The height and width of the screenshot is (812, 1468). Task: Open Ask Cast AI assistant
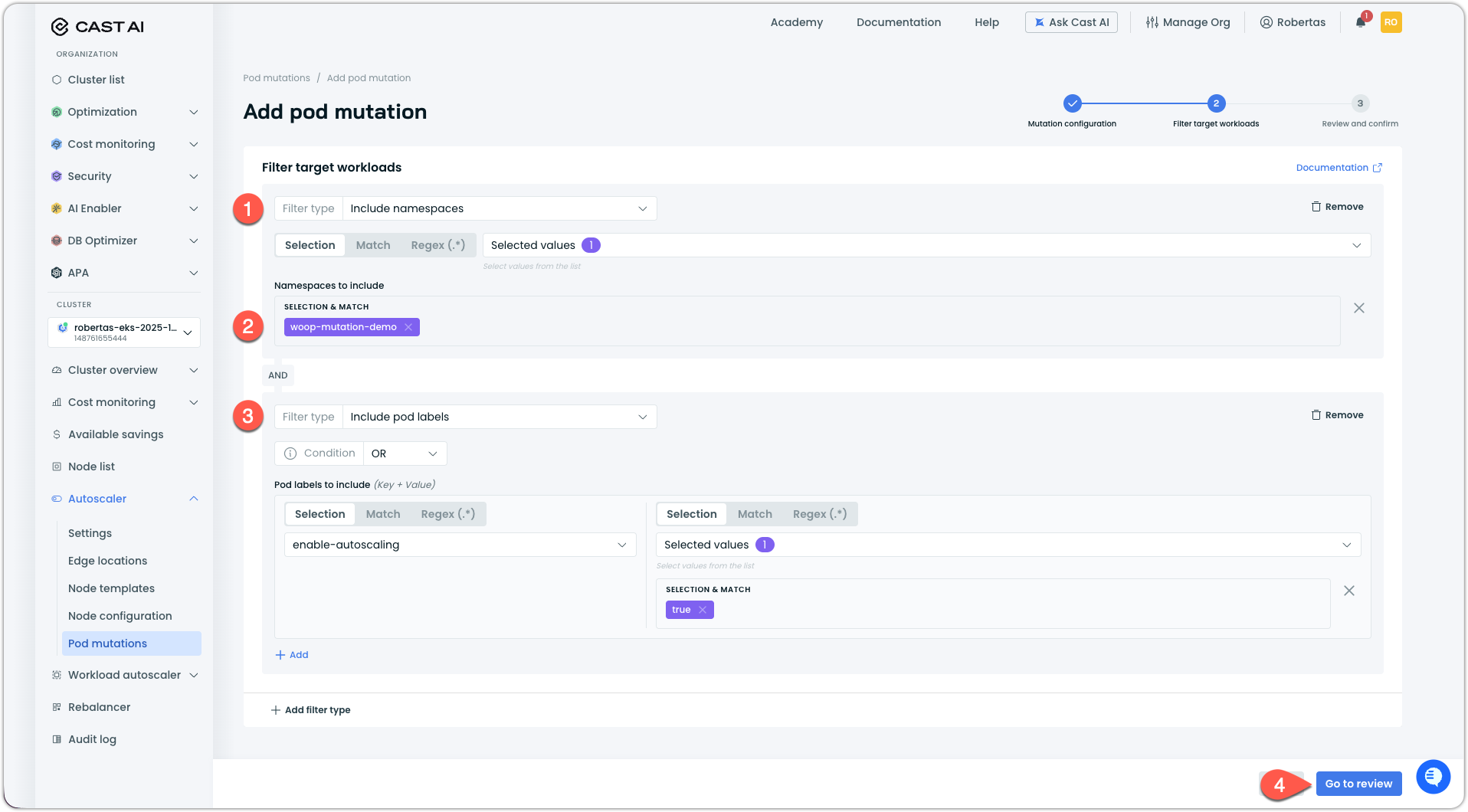[1071, 22]
